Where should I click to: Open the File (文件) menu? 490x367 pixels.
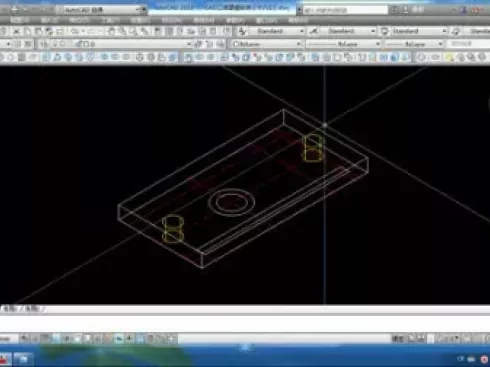pyautogui.click(x=20, y=21)
